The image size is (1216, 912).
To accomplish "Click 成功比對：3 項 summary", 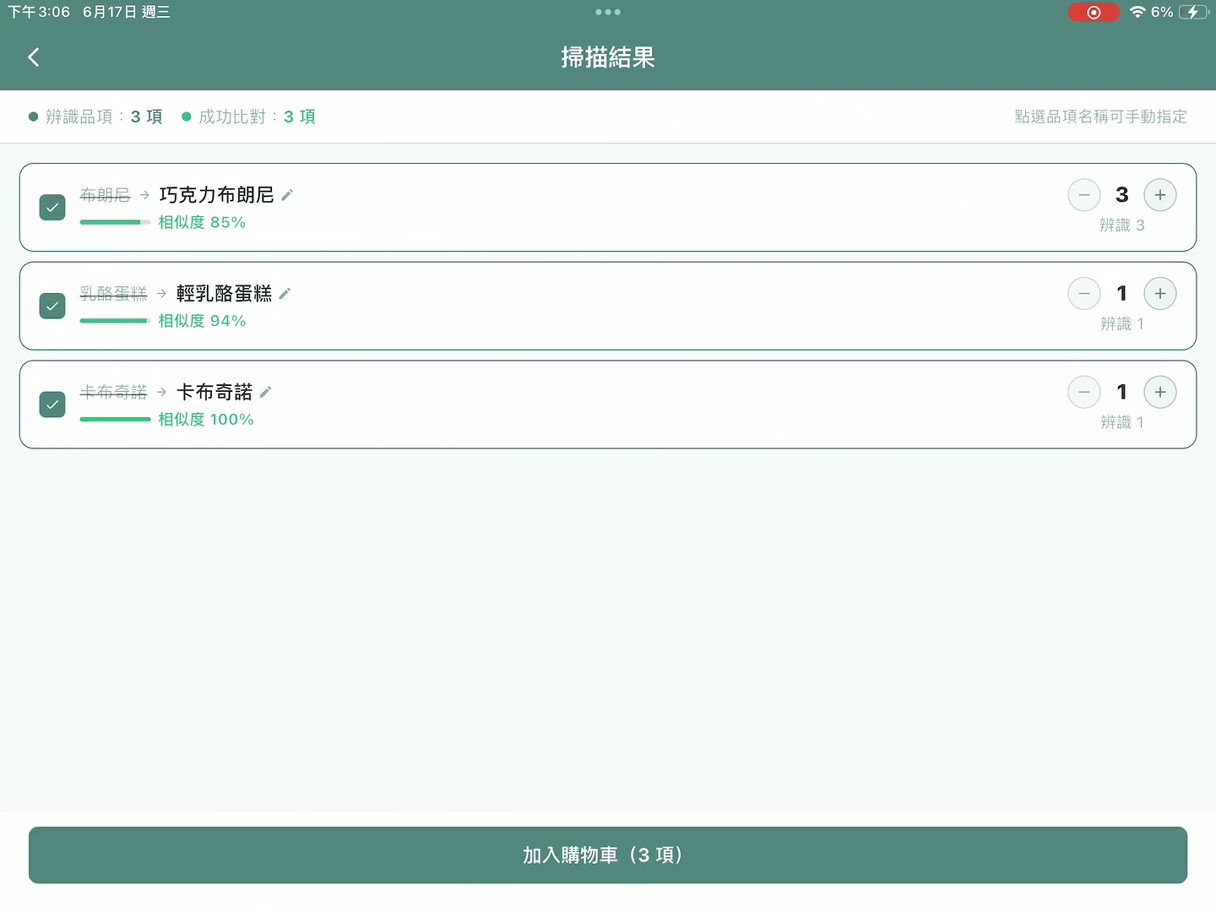I will tap(249, 117).
